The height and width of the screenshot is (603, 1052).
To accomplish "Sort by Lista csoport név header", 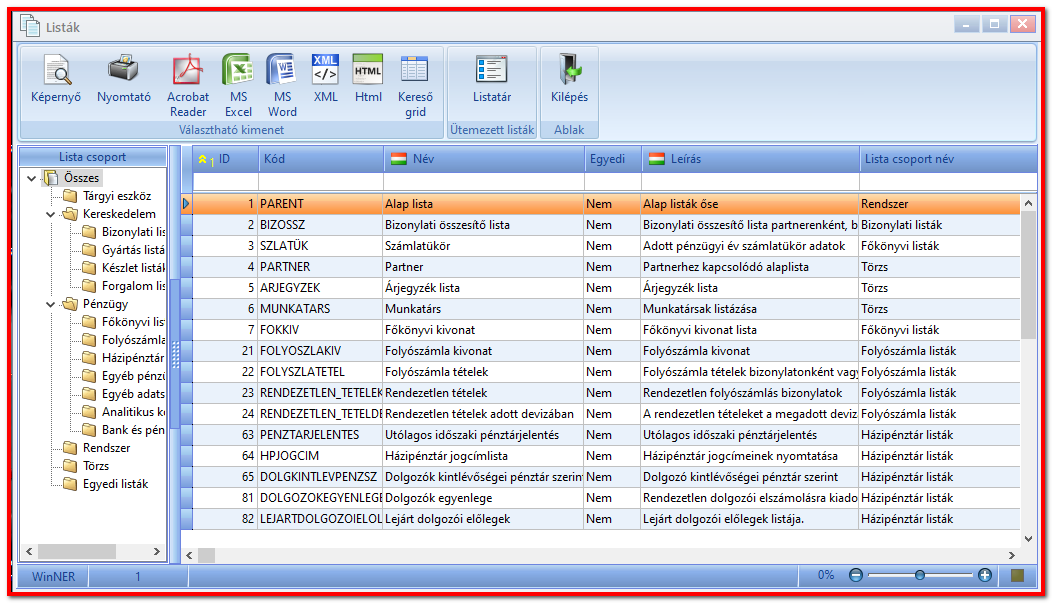I will [x=948, y=159].
